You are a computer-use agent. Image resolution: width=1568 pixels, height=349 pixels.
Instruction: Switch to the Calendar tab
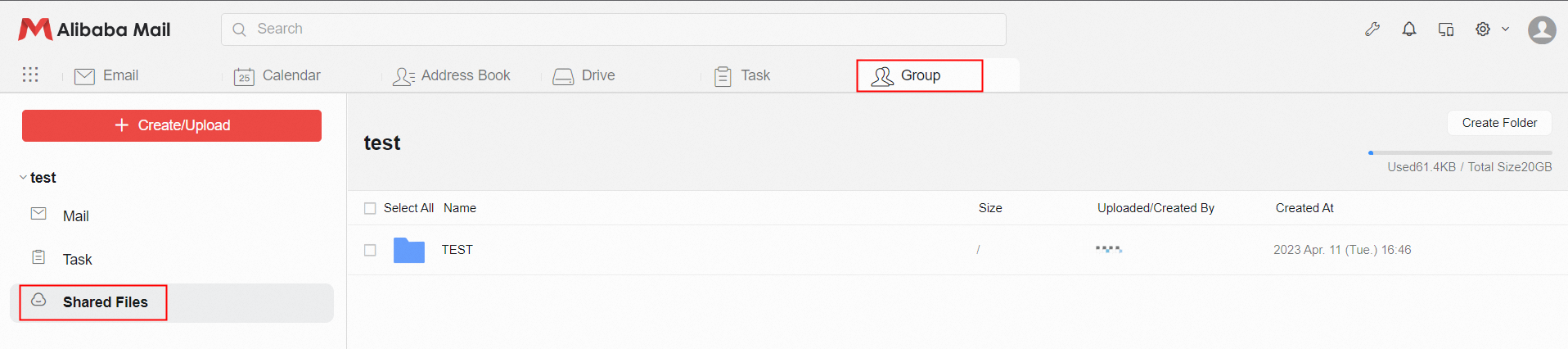pyautogui.click(x=277, y=75)
